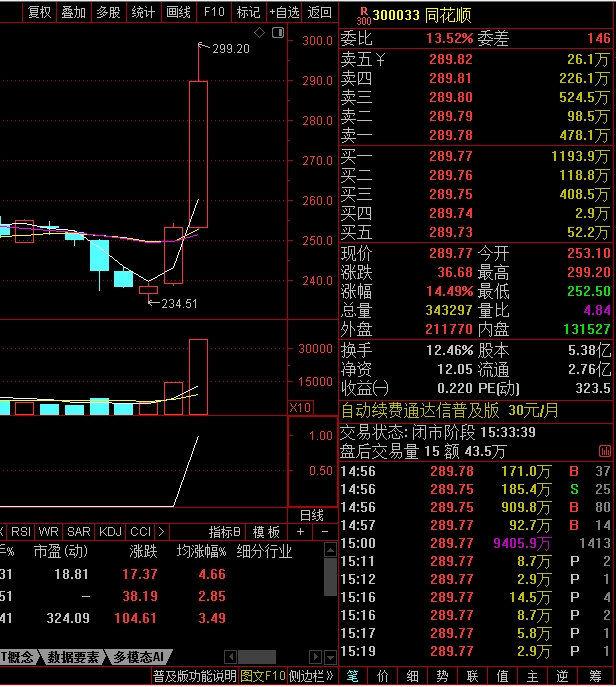Viewport: 616px width, 687px height.
Task: Select the 筹 chips tab
Action: pos(595,676)
